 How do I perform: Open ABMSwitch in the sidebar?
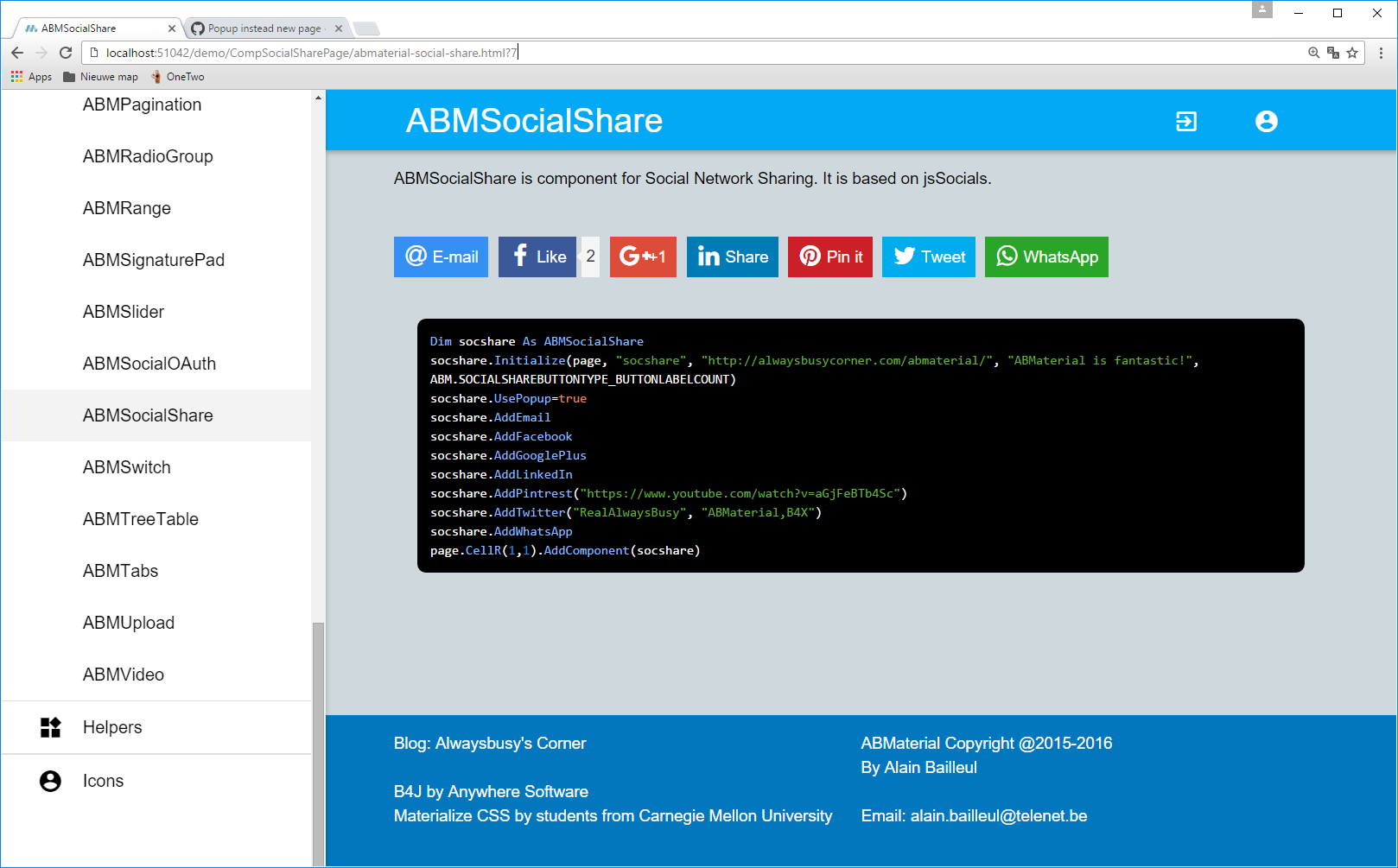(156, 467)
